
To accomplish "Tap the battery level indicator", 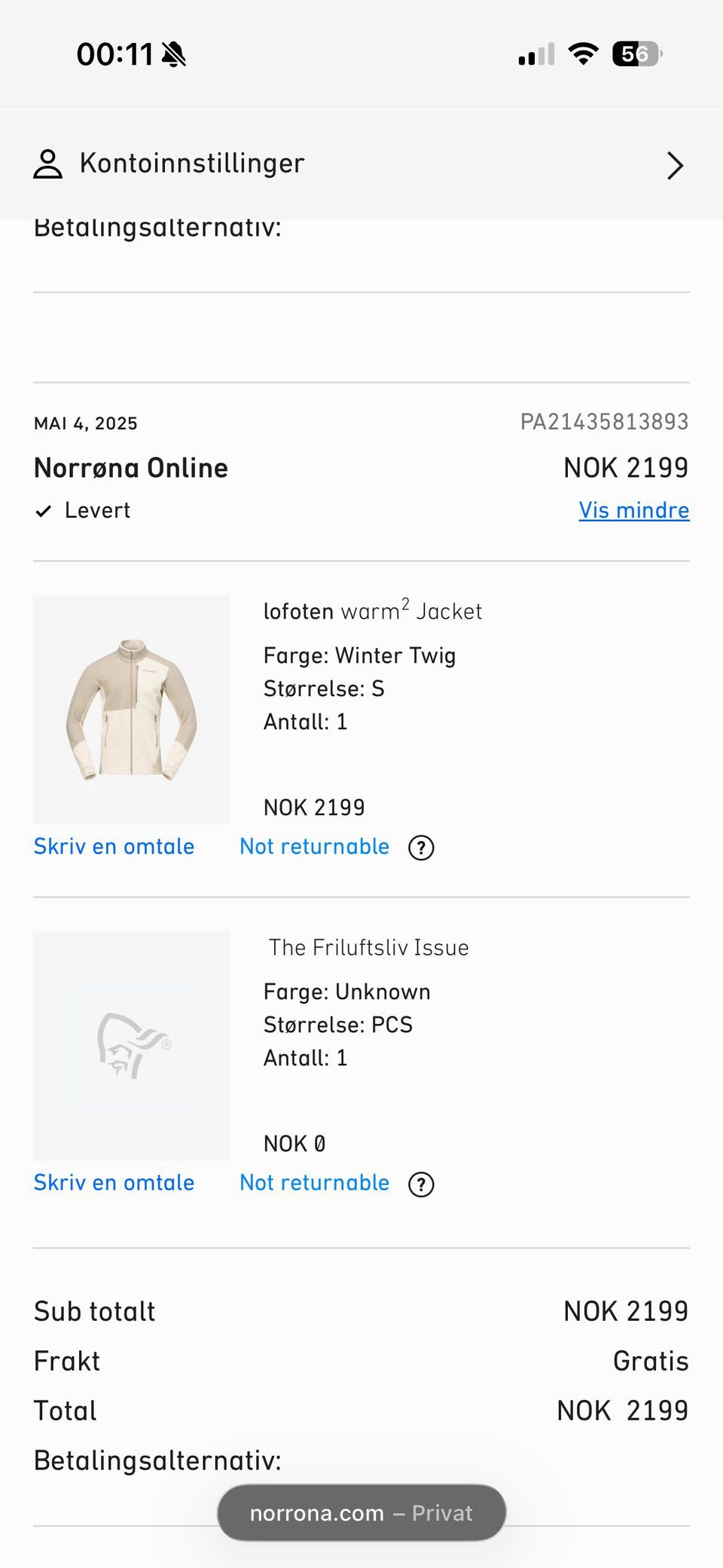I will click(x=637, y=54).
